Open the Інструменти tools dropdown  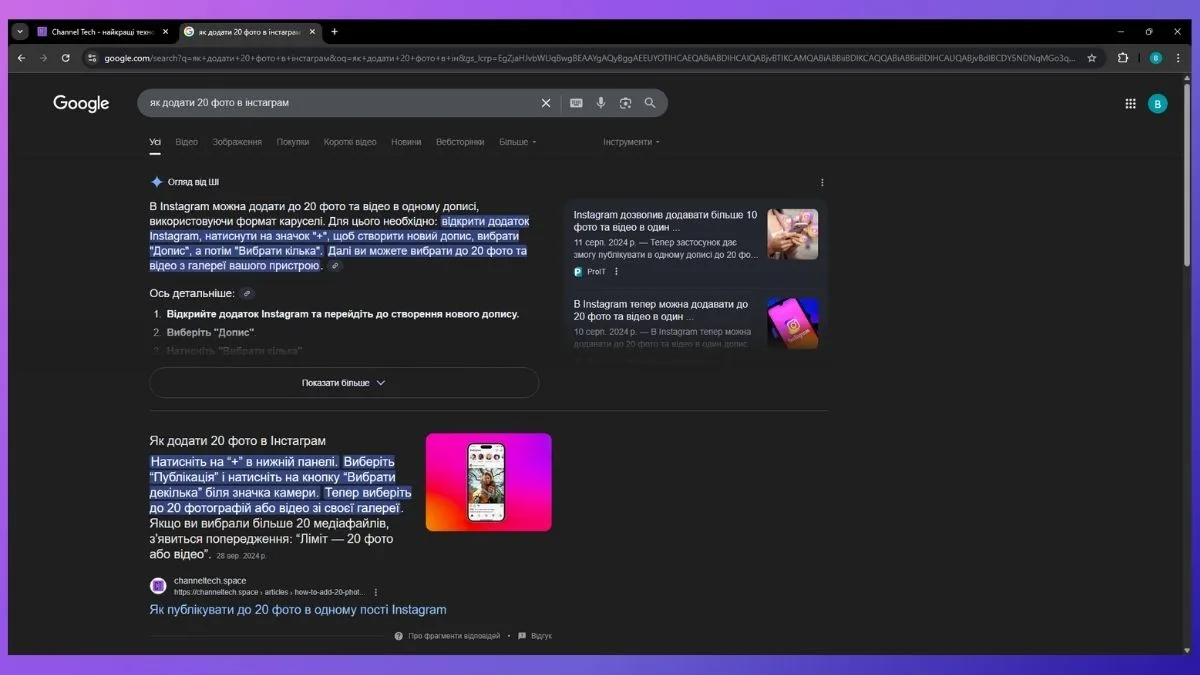pyautogui.click(x=631, y=142)
